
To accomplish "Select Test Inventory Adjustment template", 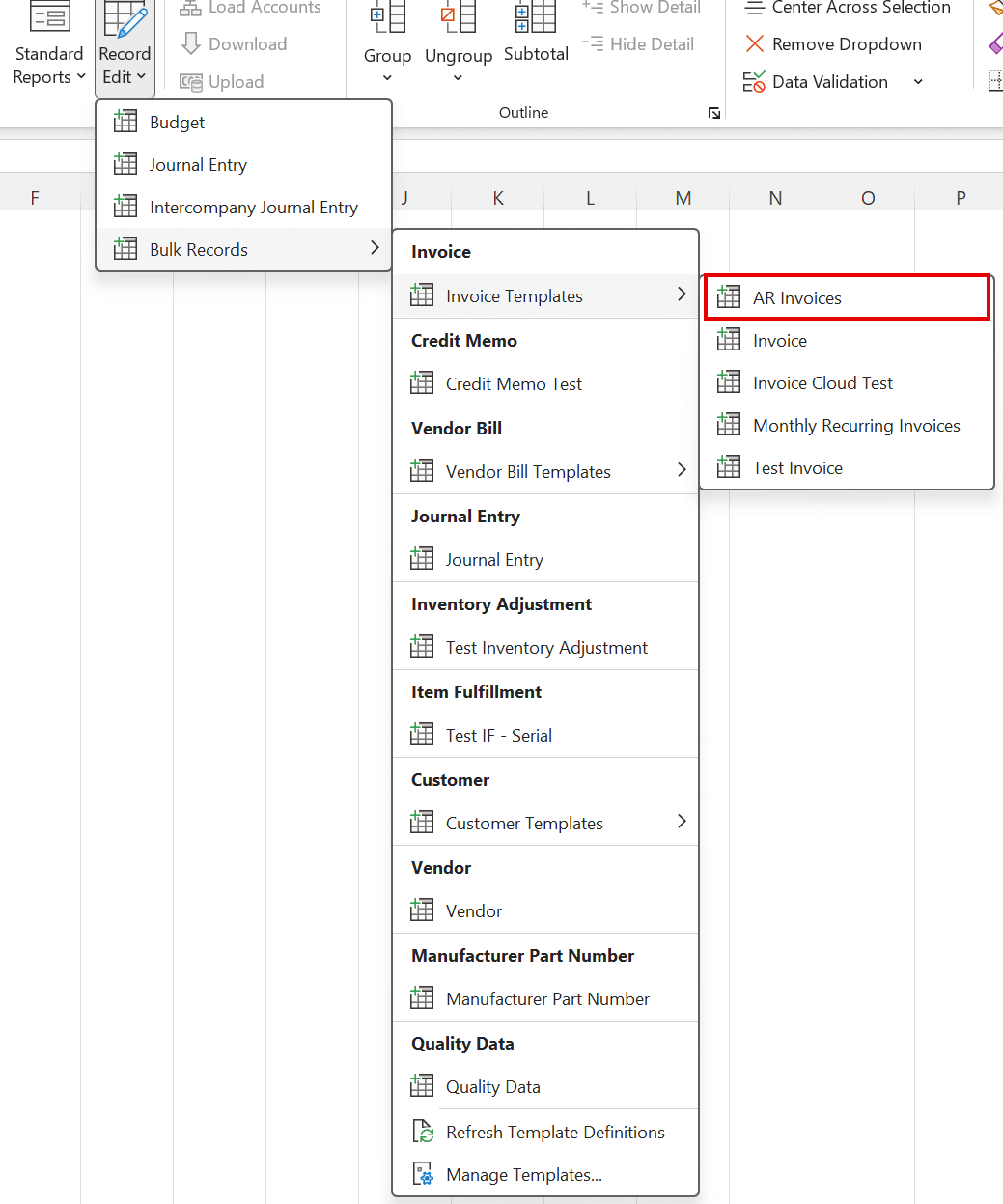I will (x=545, y=647).
